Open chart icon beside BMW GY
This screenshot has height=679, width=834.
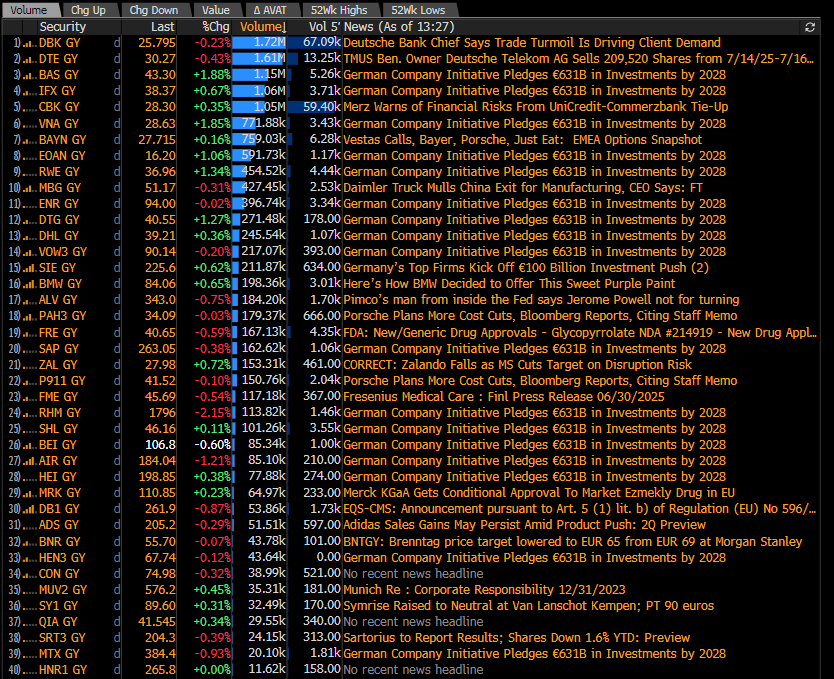click(x=29, y=284)
